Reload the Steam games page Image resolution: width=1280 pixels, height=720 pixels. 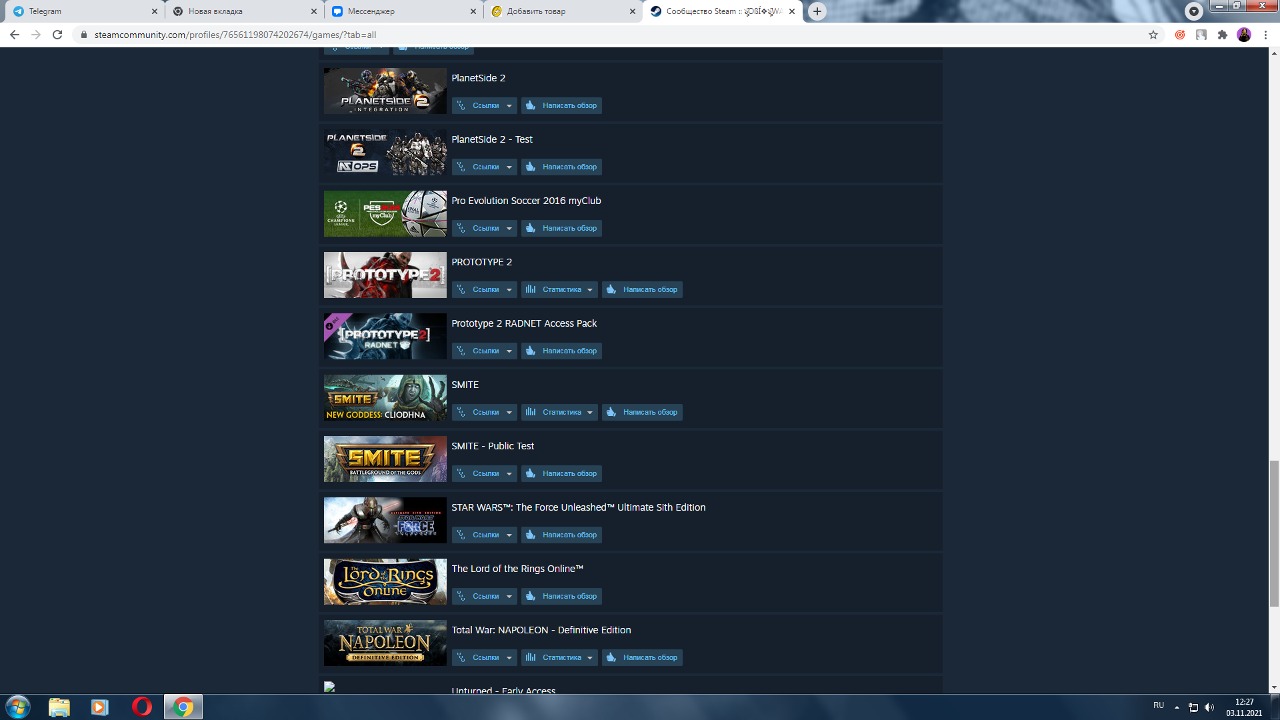pos(58,34)
